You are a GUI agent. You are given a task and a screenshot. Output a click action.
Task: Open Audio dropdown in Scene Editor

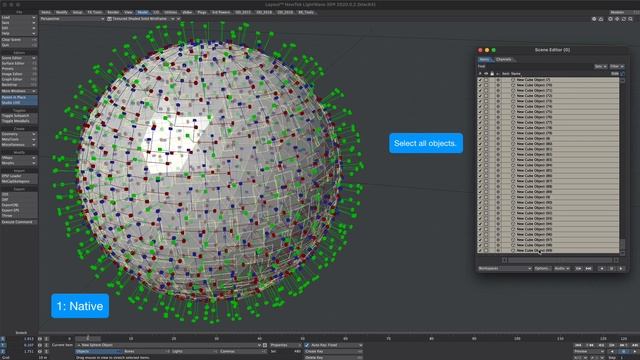pyautogui.click(x=562, y=269)
